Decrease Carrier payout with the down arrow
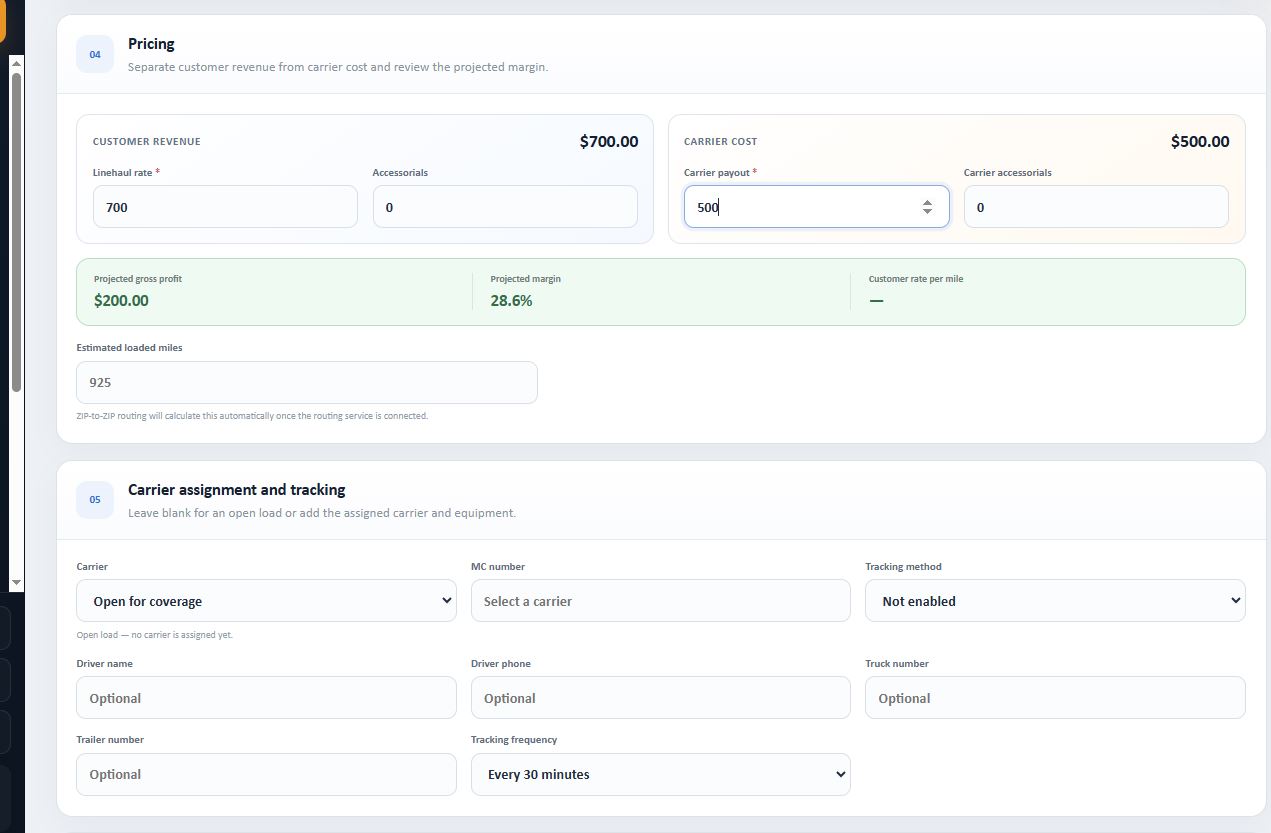The width and height of the screenshot is (1271, 833). 927,212
